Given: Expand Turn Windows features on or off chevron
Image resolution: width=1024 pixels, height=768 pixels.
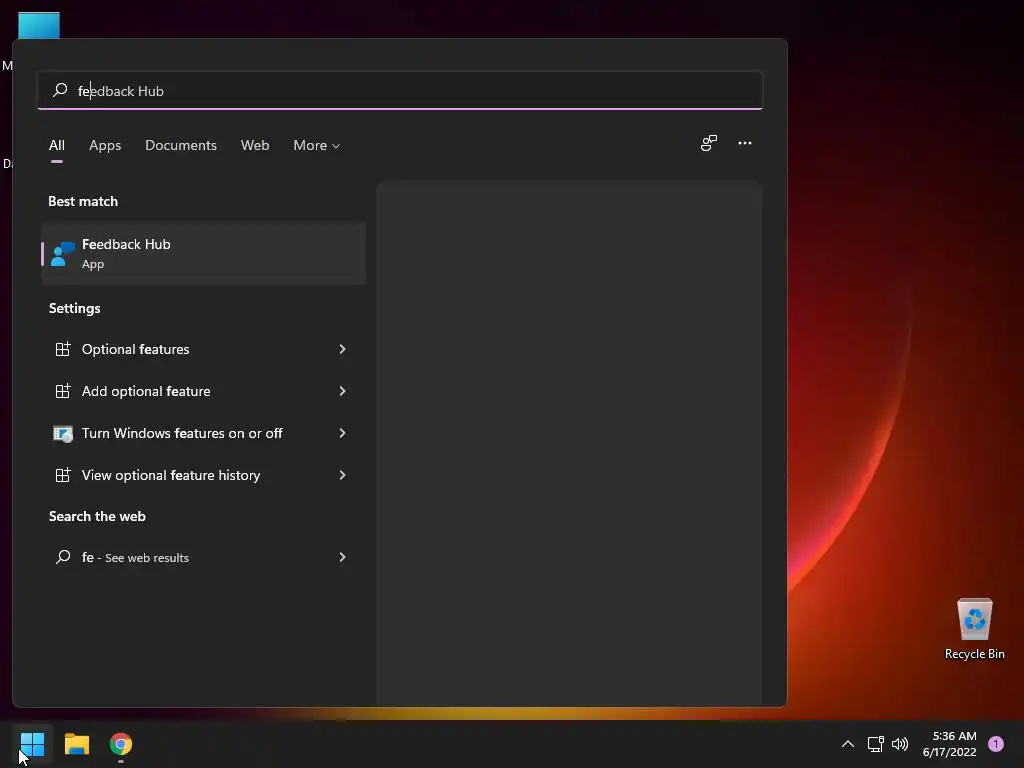Looking at the screenshot, I should pyautogui.click(x=342, y=433).
